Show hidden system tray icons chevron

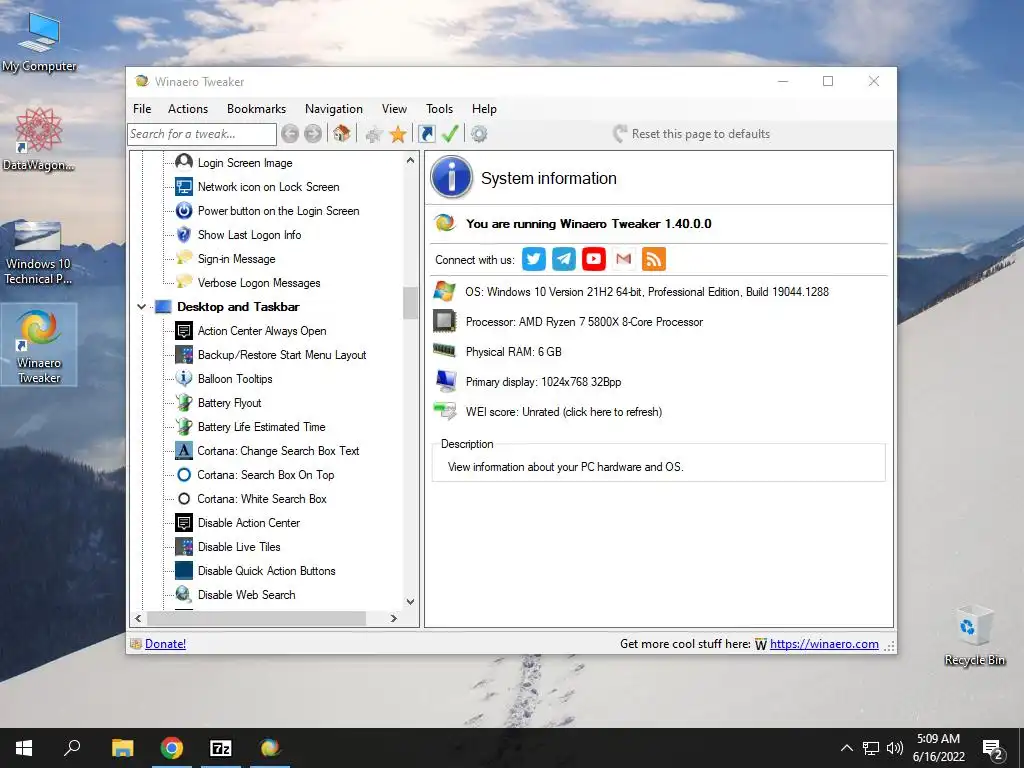click(846, 748)
